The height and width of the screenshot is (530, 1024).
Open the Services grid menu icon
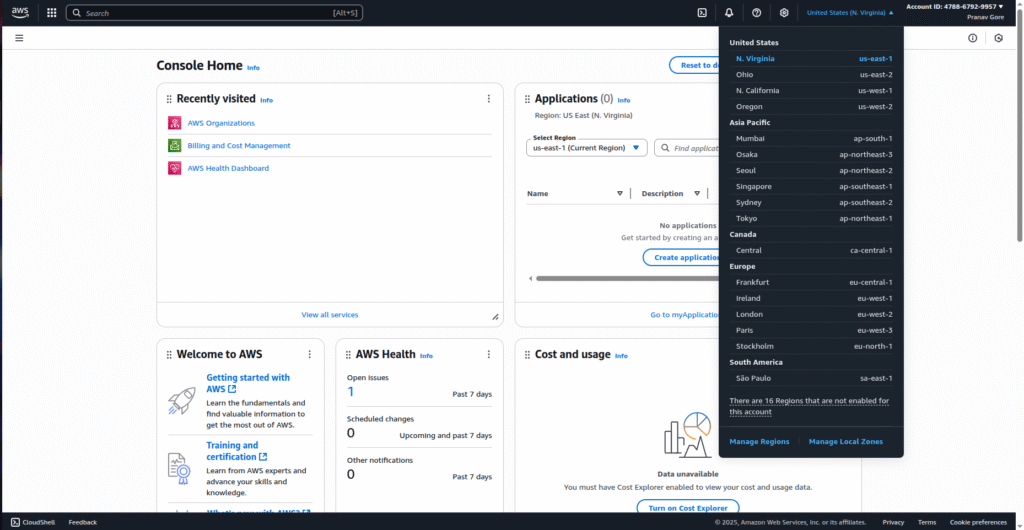52,12
